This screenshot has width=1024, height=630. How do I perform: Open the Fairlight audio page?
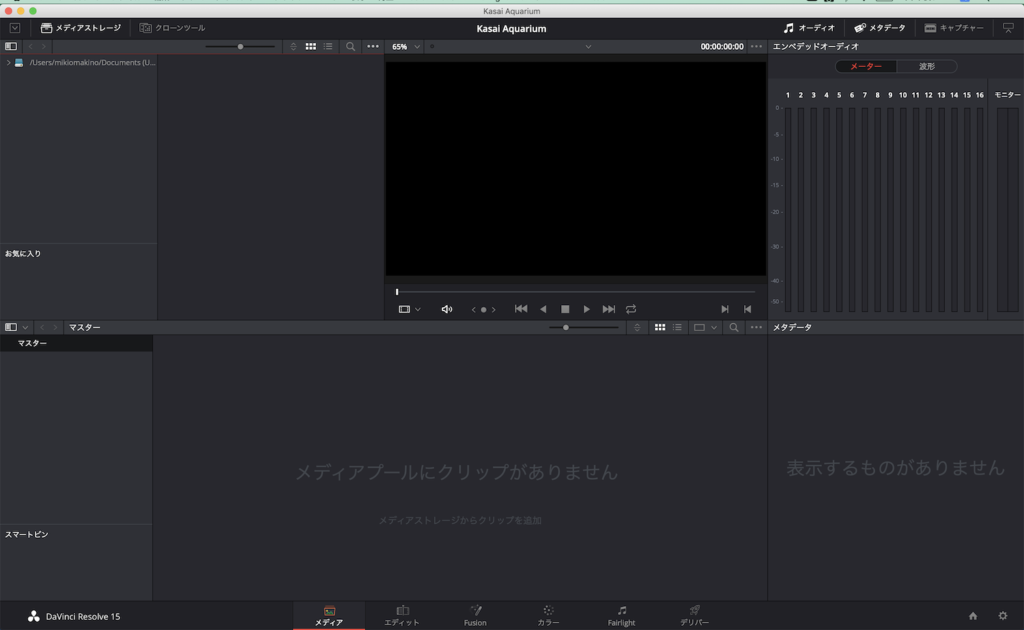pos(621,614)
